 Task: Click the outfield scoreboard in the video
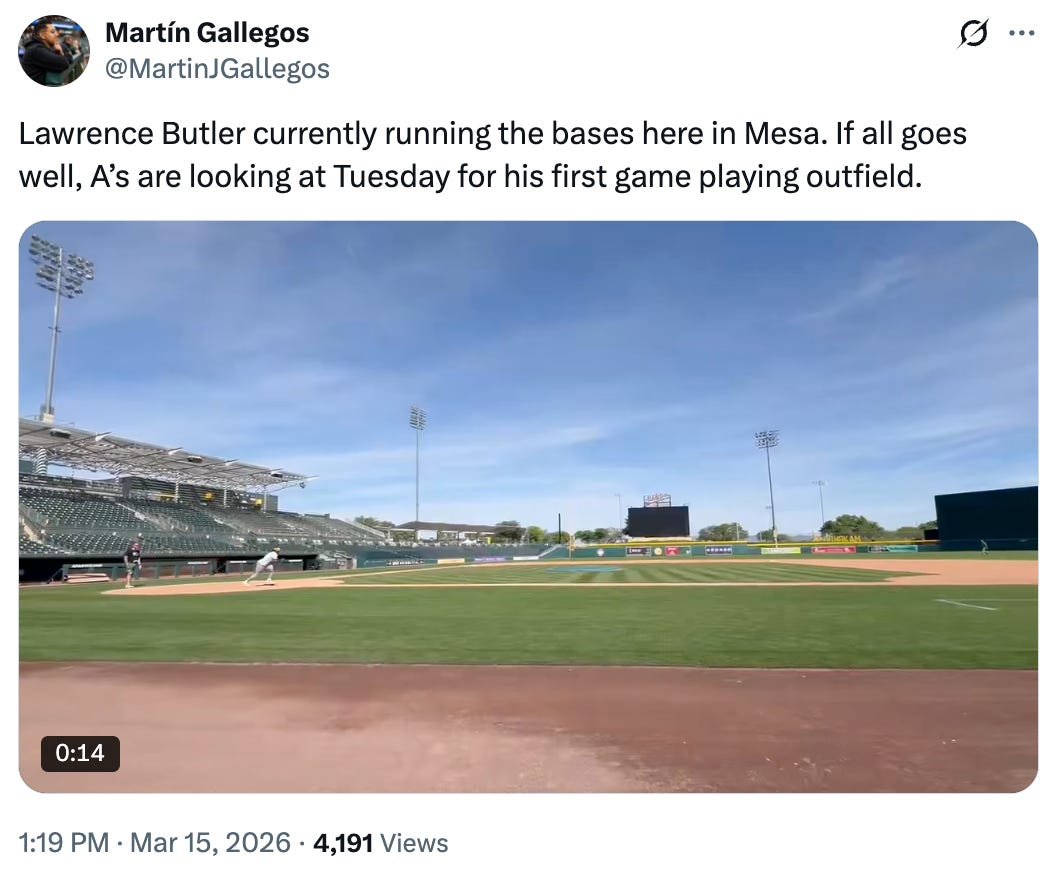coord(657,520)
